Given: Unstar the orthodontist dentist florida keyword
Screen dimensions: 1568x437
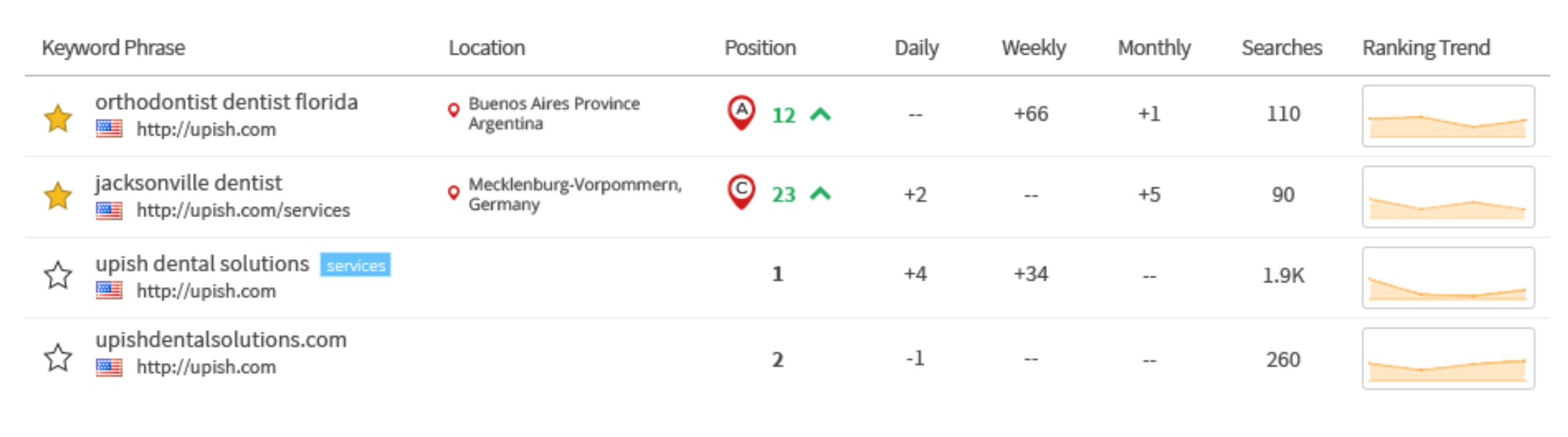Looking at the screenshot, I should [x=58, y=118].
